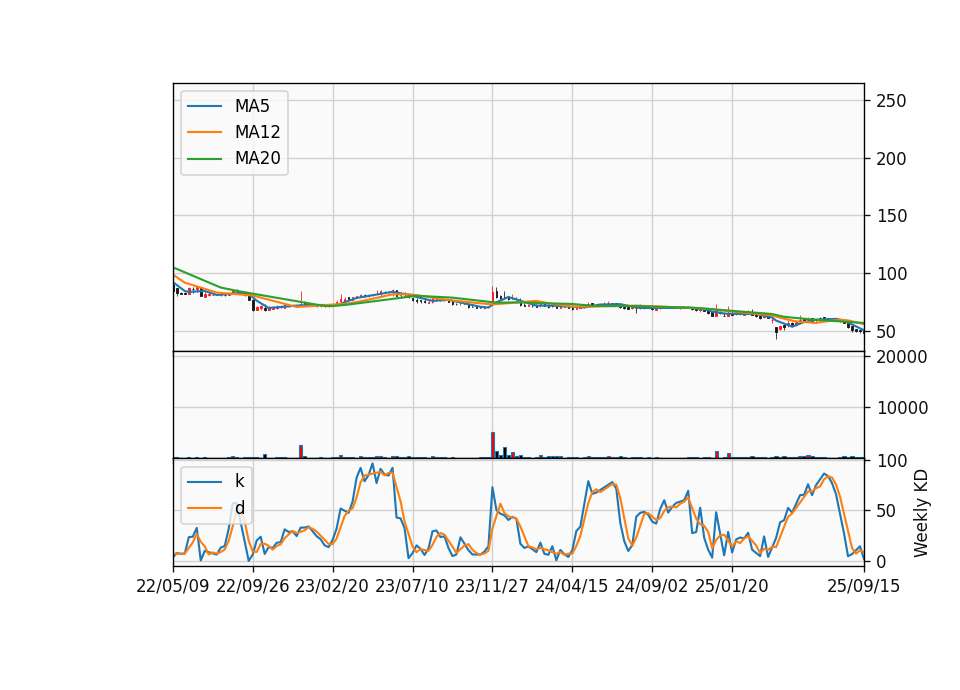Click the 20000 volume axis label

[x=902, y=357]
